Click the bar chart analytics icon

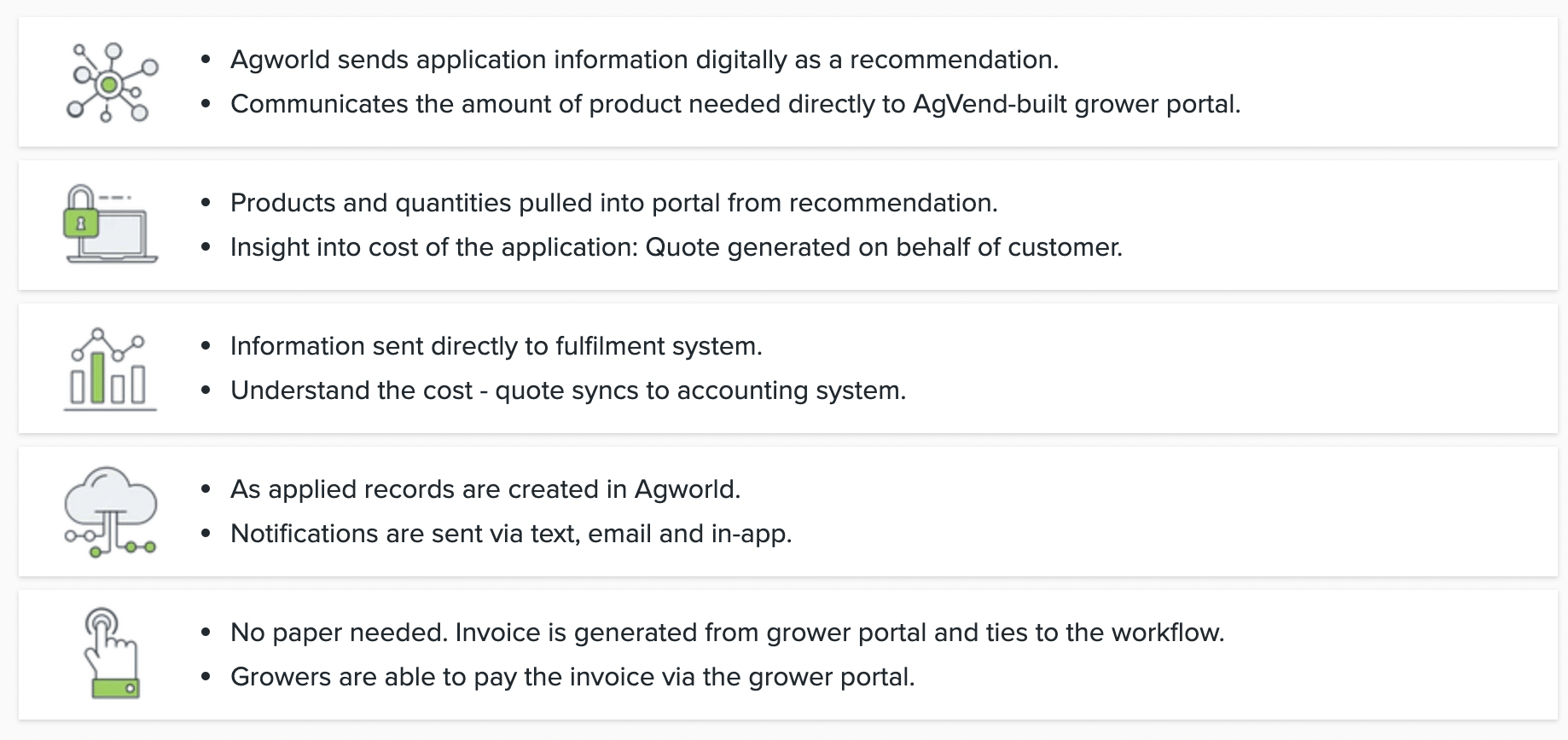[x=110, y=368]
